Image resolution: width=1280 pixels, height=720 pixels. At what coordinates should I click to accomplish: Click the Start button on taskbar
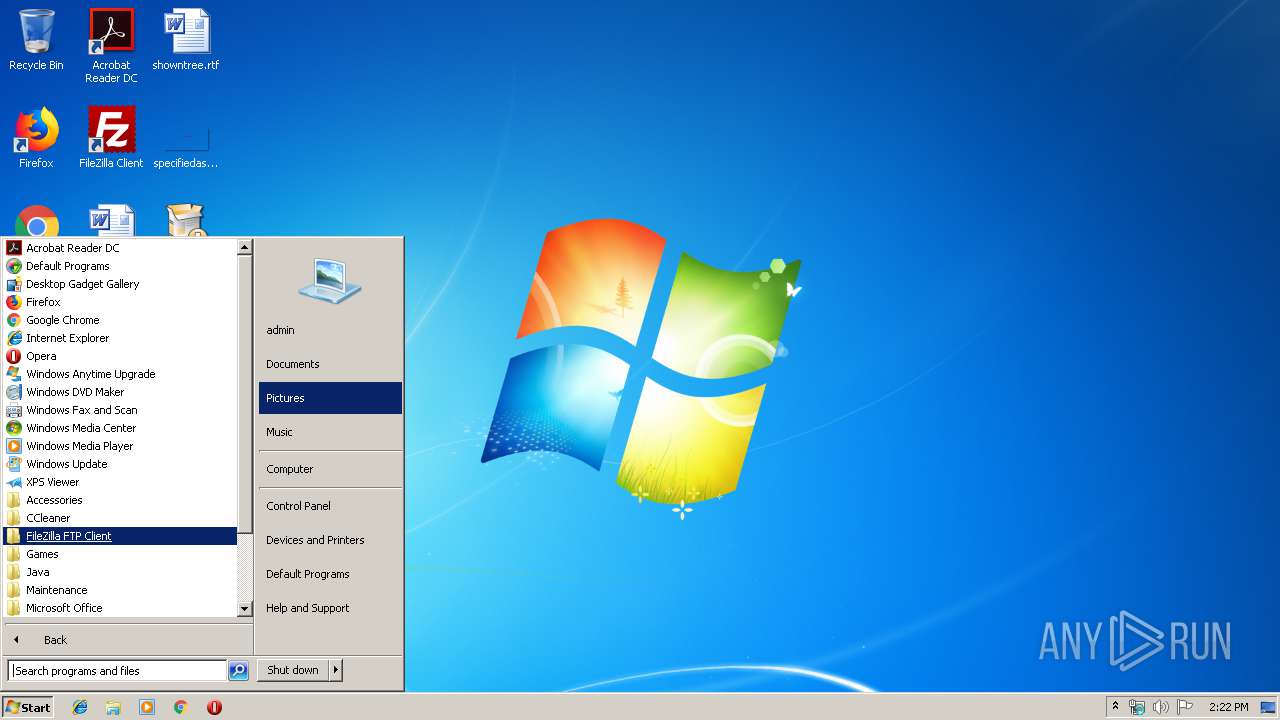click(x=28, y=707)
